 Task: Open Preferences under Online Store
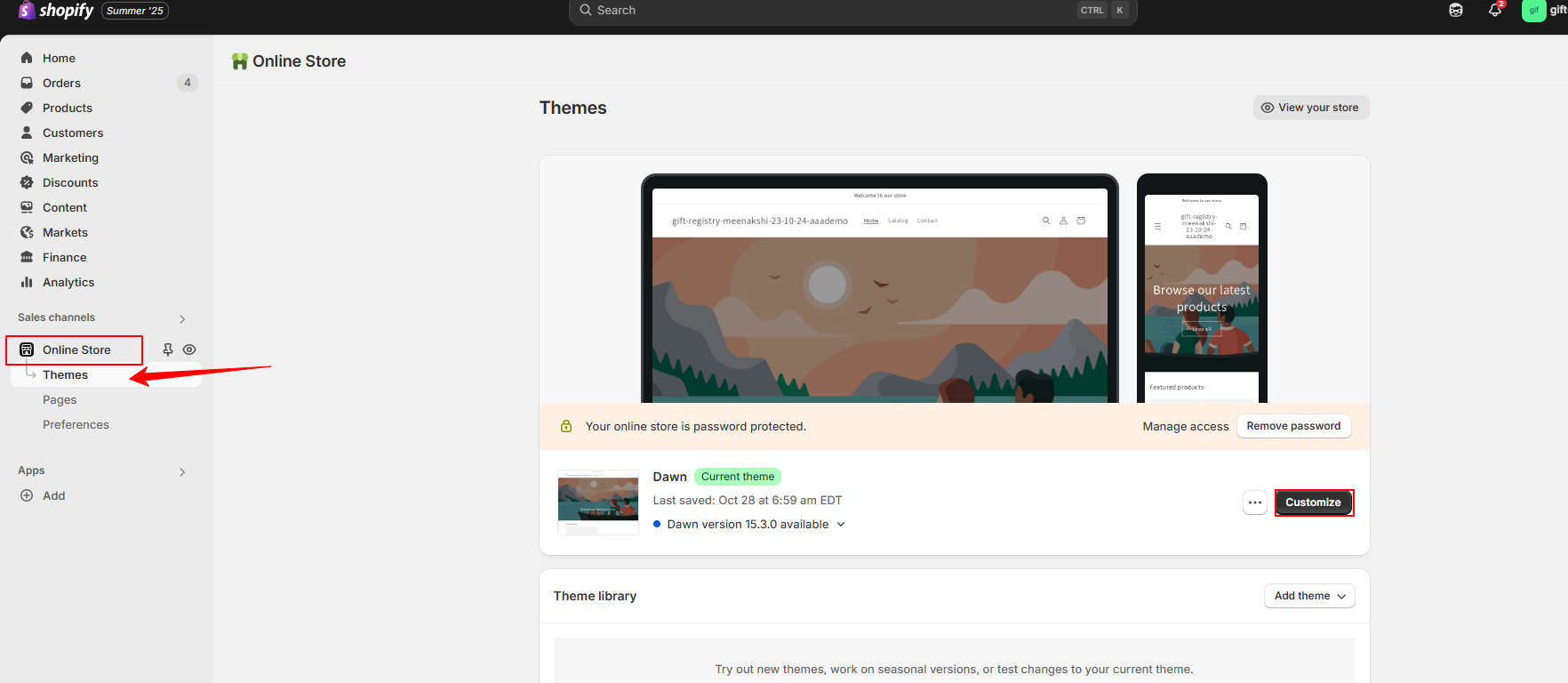76,424
